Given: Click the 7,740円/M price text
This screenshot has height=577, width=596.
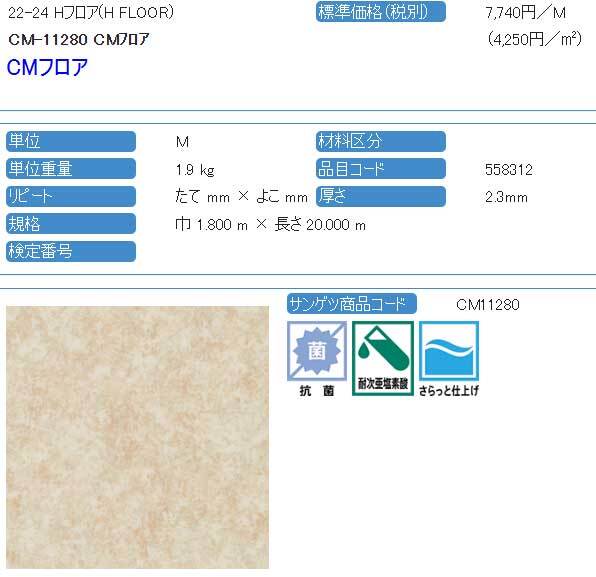Looking at the screenshot, I should point(526,13).
